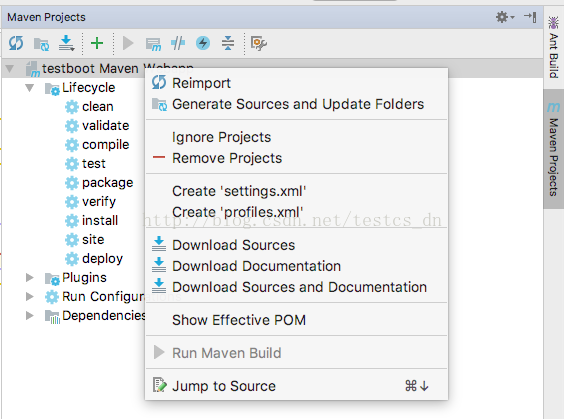
Task: Expand the Dependencies node
Action: click(30, 315)
